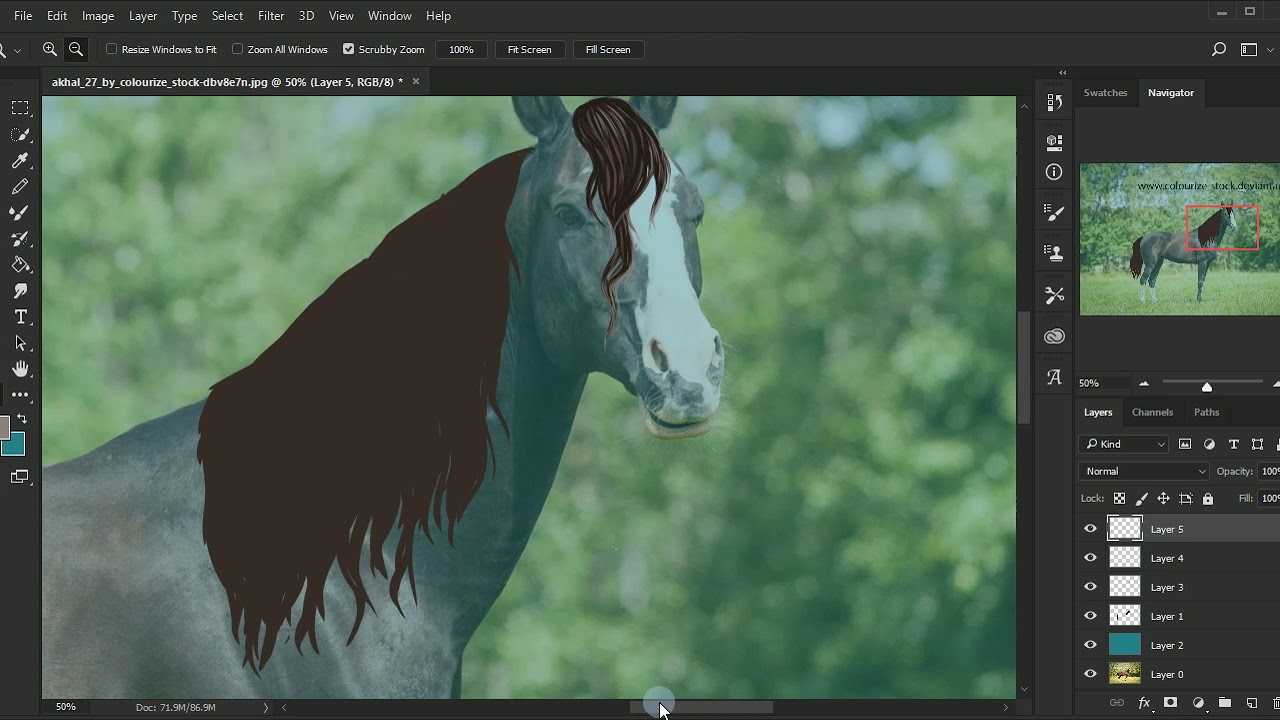Open the File menu
1280x720 pixels.
point(23,16)
